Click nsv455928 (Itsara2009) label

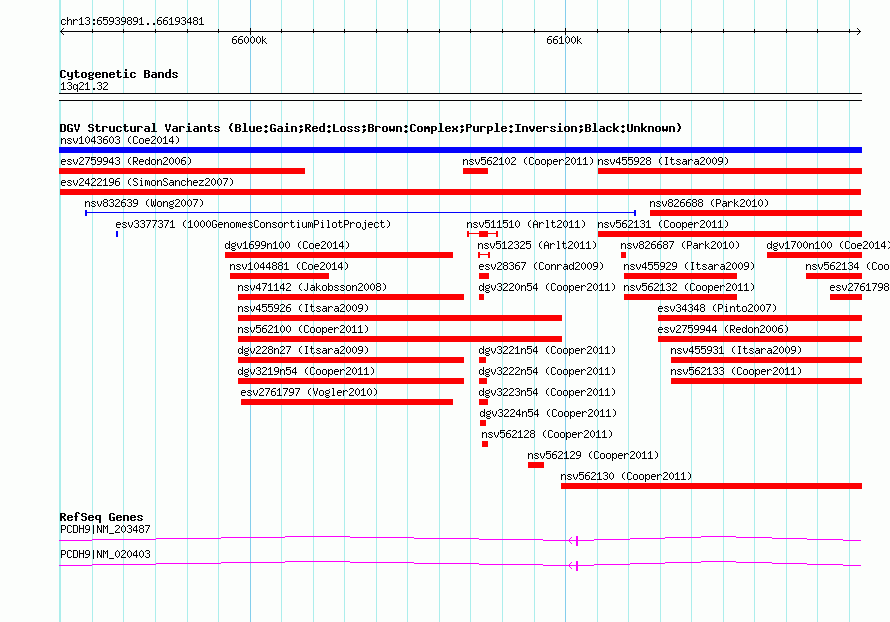pyautogui.click(x=663, y=161)
